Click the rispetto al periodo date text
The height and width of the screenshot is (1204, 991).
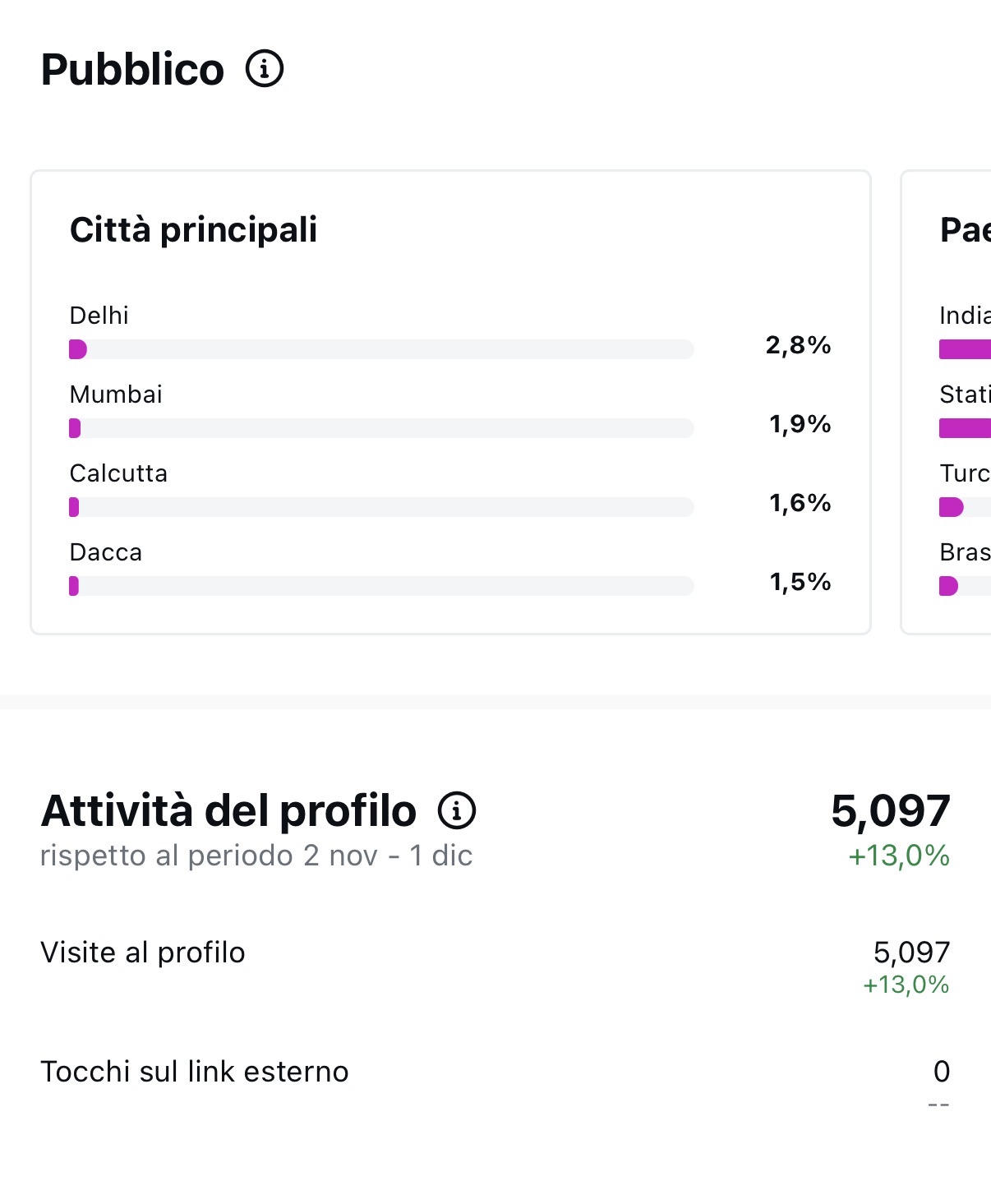(256, 856)
